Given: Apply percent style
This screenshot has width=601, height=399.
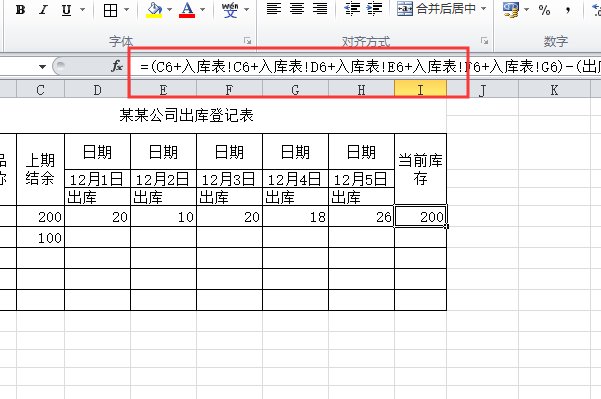Looking at the screenshot, I should [544, 10].
